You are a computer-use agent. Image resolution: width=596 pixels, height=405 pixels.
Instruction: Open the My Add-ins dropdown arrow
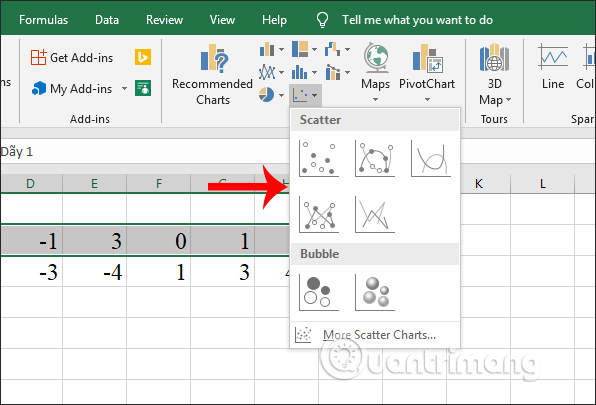(124, 89)
